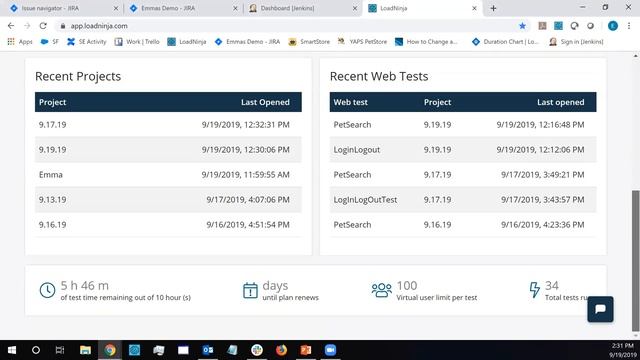Click the page vertical scrollbar thumb
This screenshot has height=360, width=640.
click(x=636, y=260)
